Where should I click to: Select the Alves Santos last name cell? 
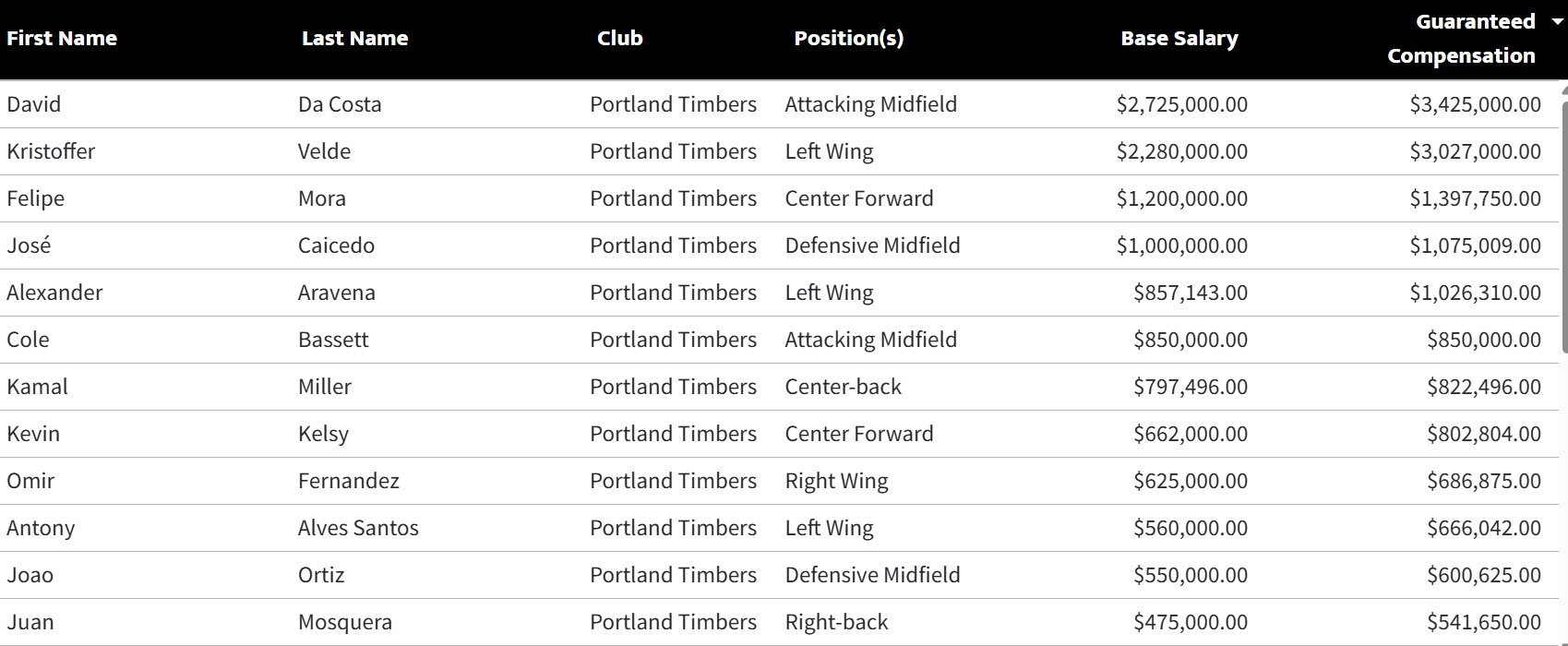358,528
